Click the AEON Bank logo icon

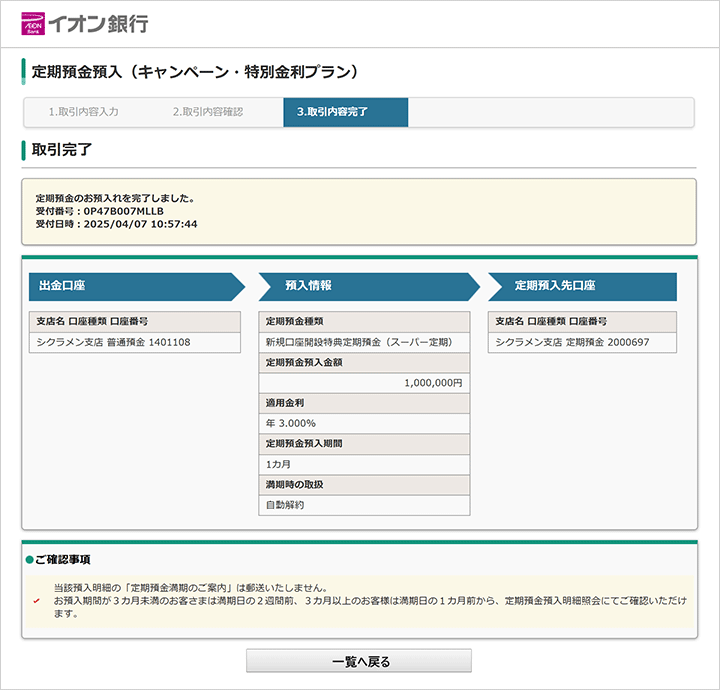33,23
